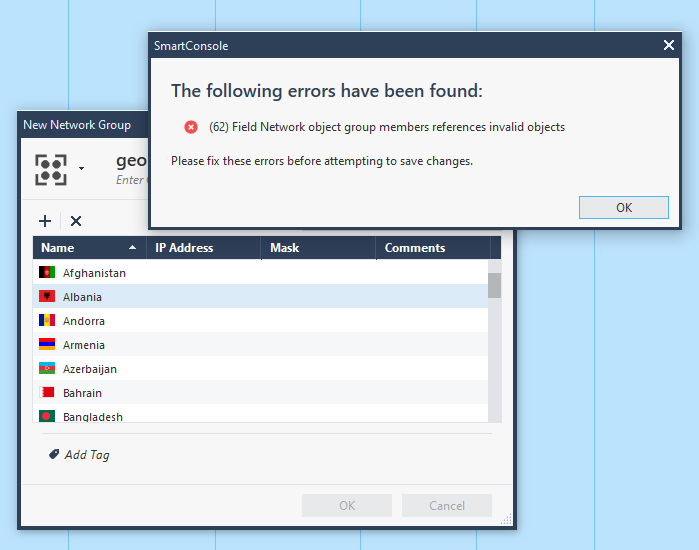
Task: Select the Afghanistan row
Action: [261, 272]
